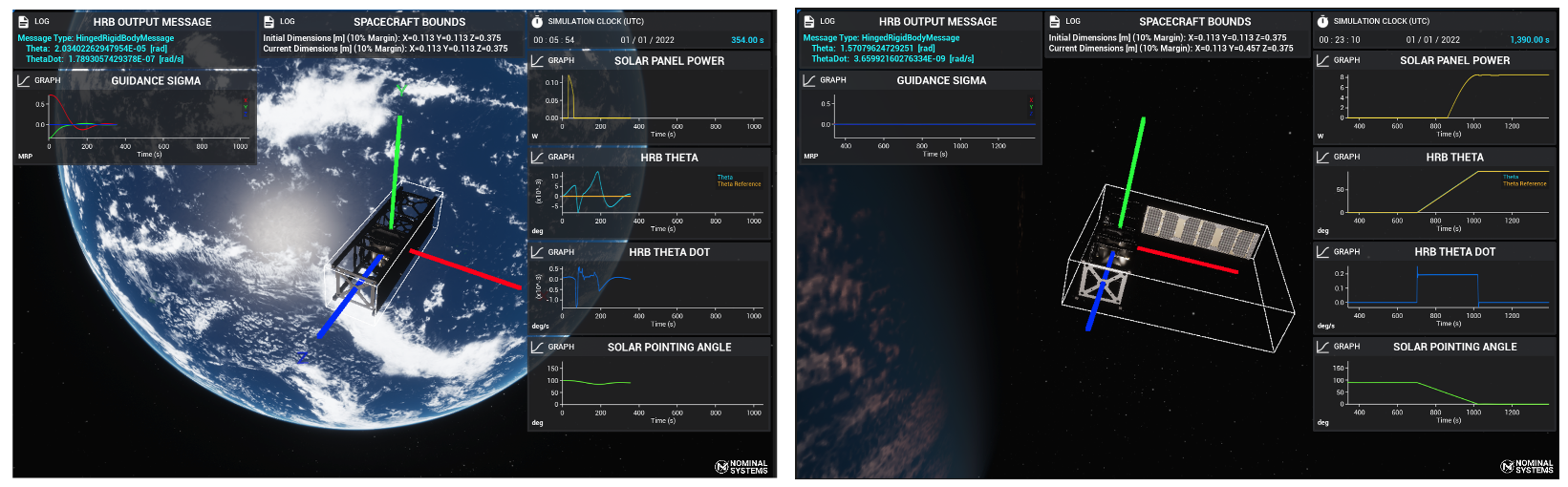Image resolution: width=1568 pixels, height=487 pixels.
Task: Click date 01 / 01 / 2022 beside 00 : 05 : 54
Action: pyautogui.click(x=647, y=40)
